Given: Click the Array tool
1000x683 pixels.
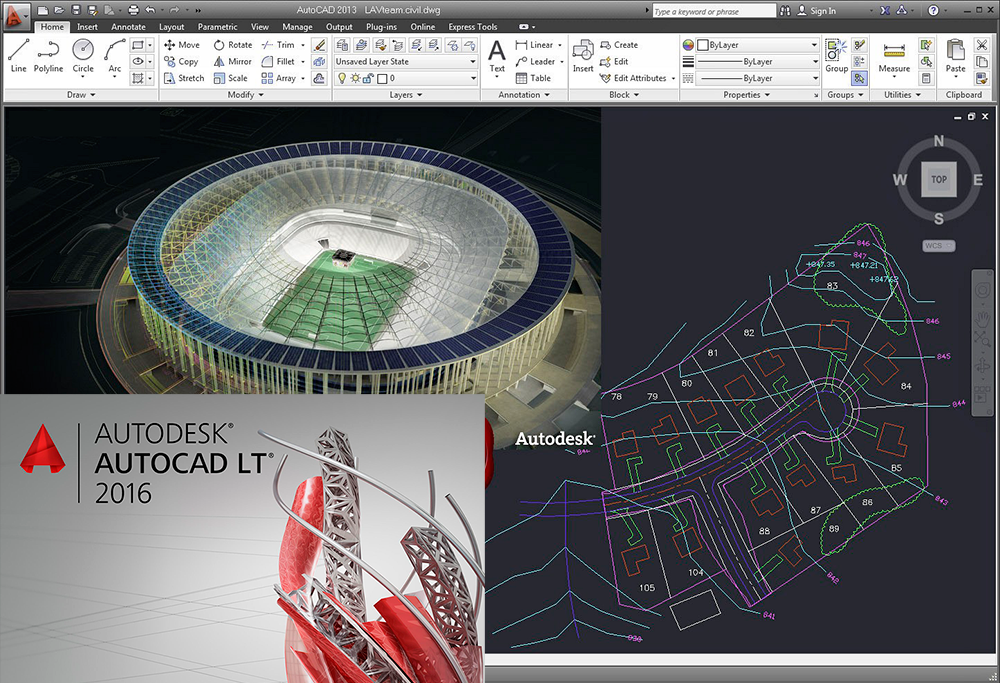Looking at the screenshot, I should pos(279,78).
